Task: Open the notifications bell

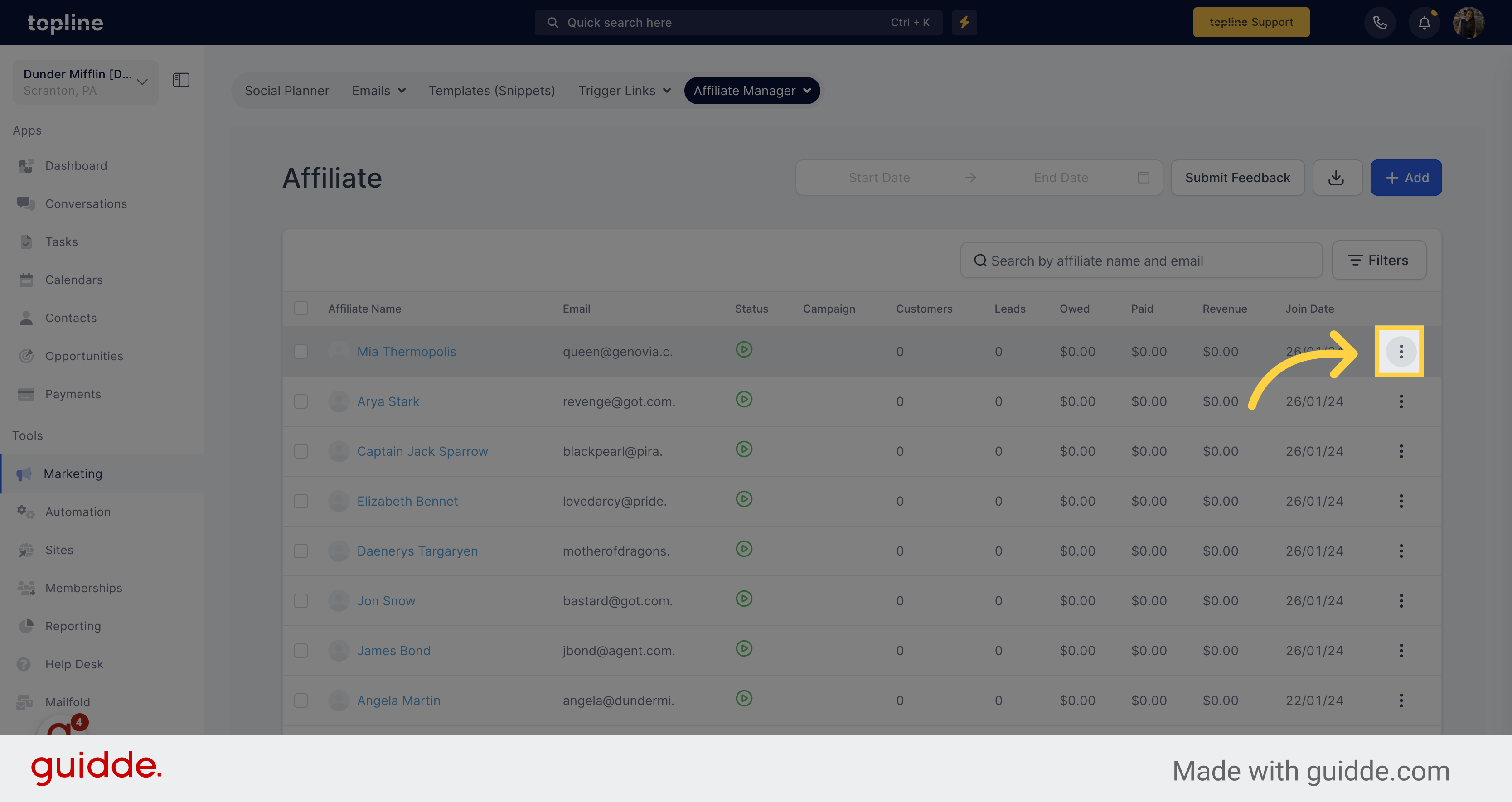Action: click(x=1425, y=23)
